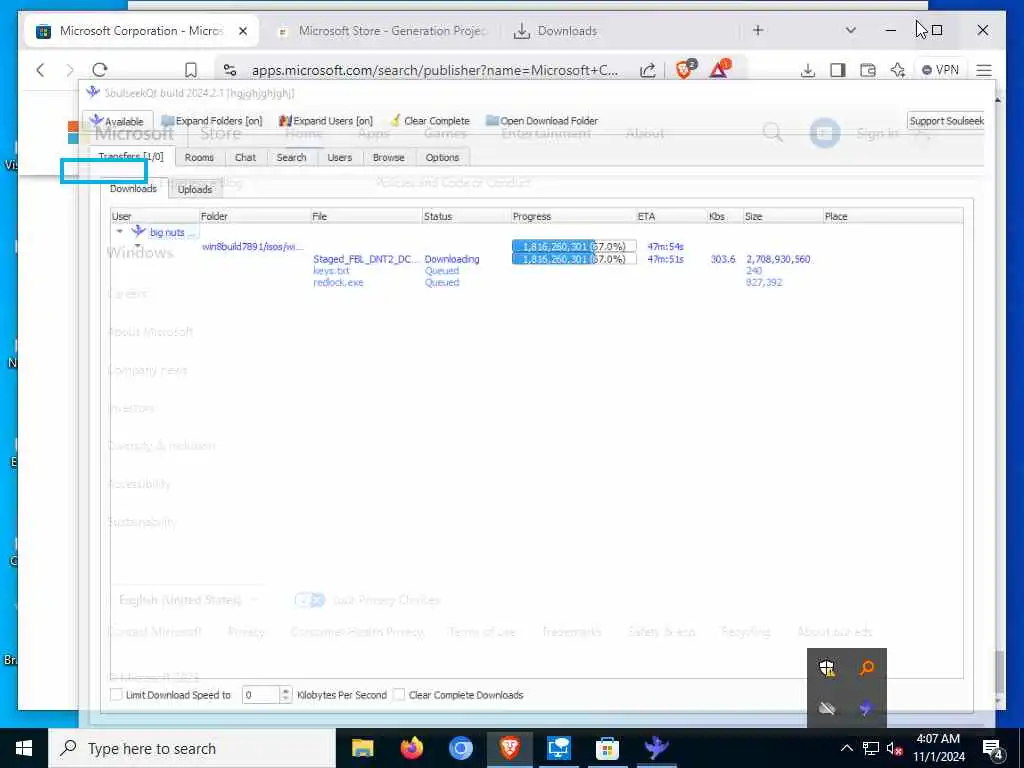Open File Explorer from the taskbar
The height and width of the screenshot is (768, 1024).
point(362,748)
